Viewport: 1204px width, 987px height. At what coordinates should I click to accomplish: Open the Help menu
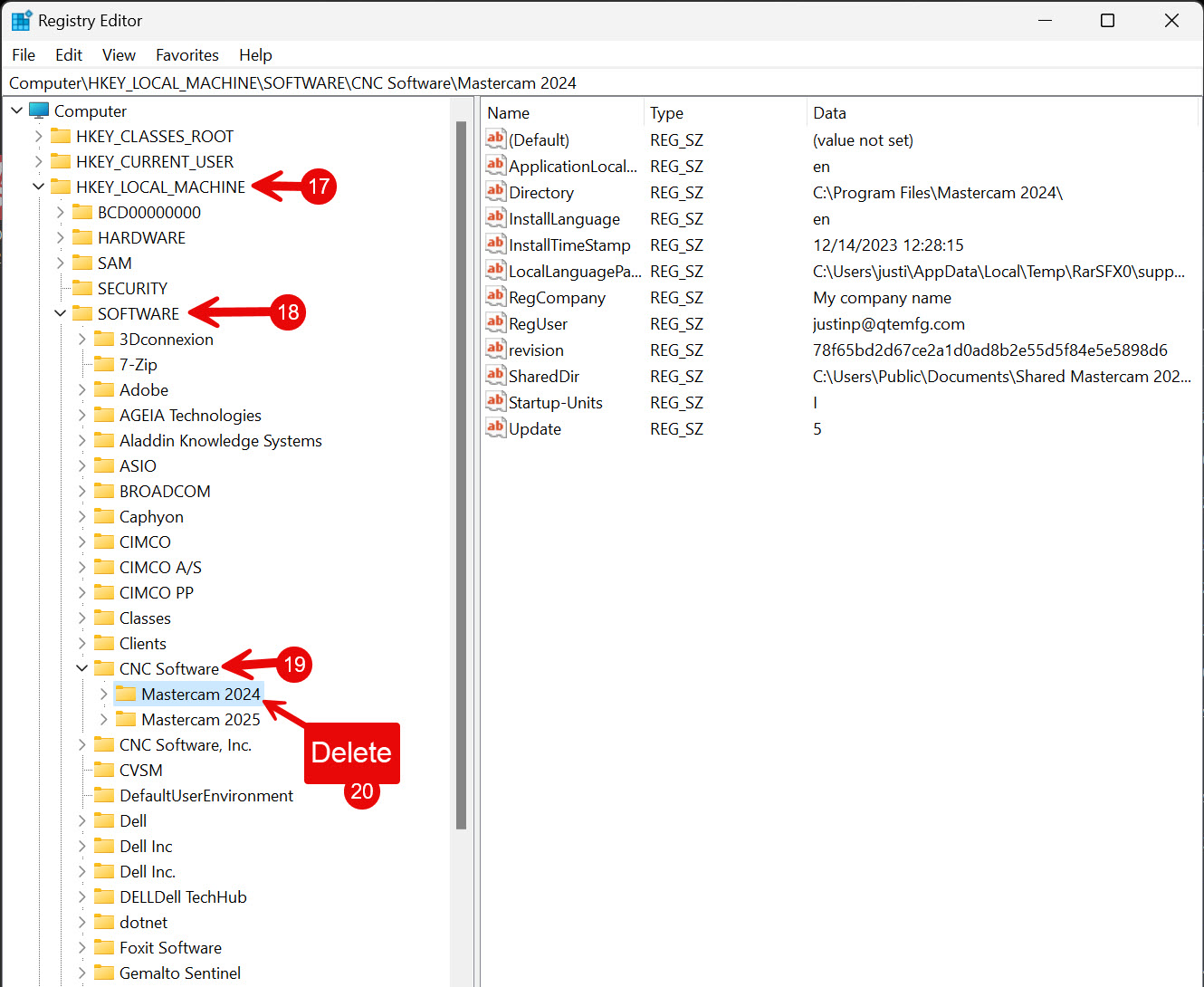pos(255,55)
